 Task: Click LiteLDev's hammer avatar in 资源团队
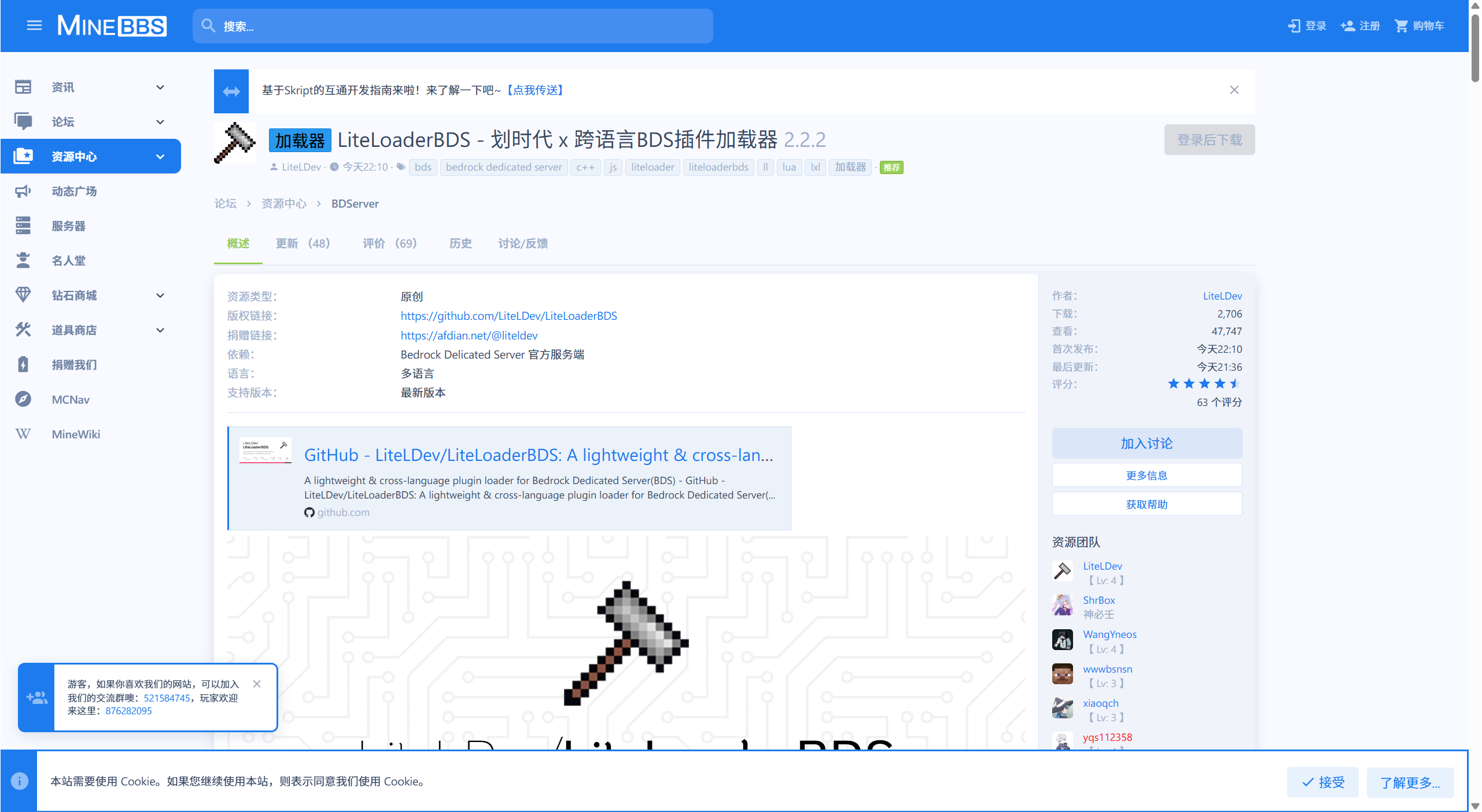[1063, 571]
